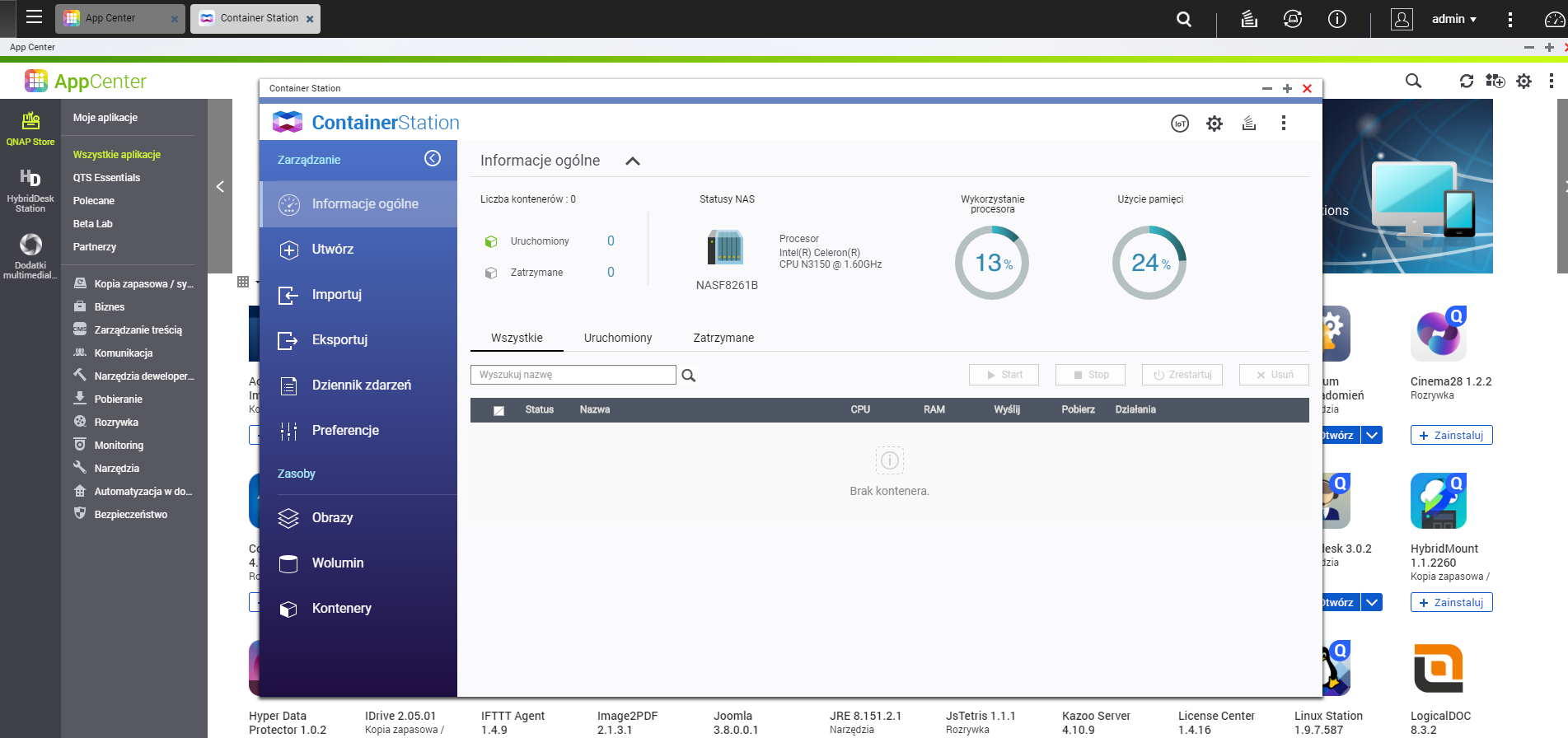Open Bezpieczeństwo category

pos(121,515)
